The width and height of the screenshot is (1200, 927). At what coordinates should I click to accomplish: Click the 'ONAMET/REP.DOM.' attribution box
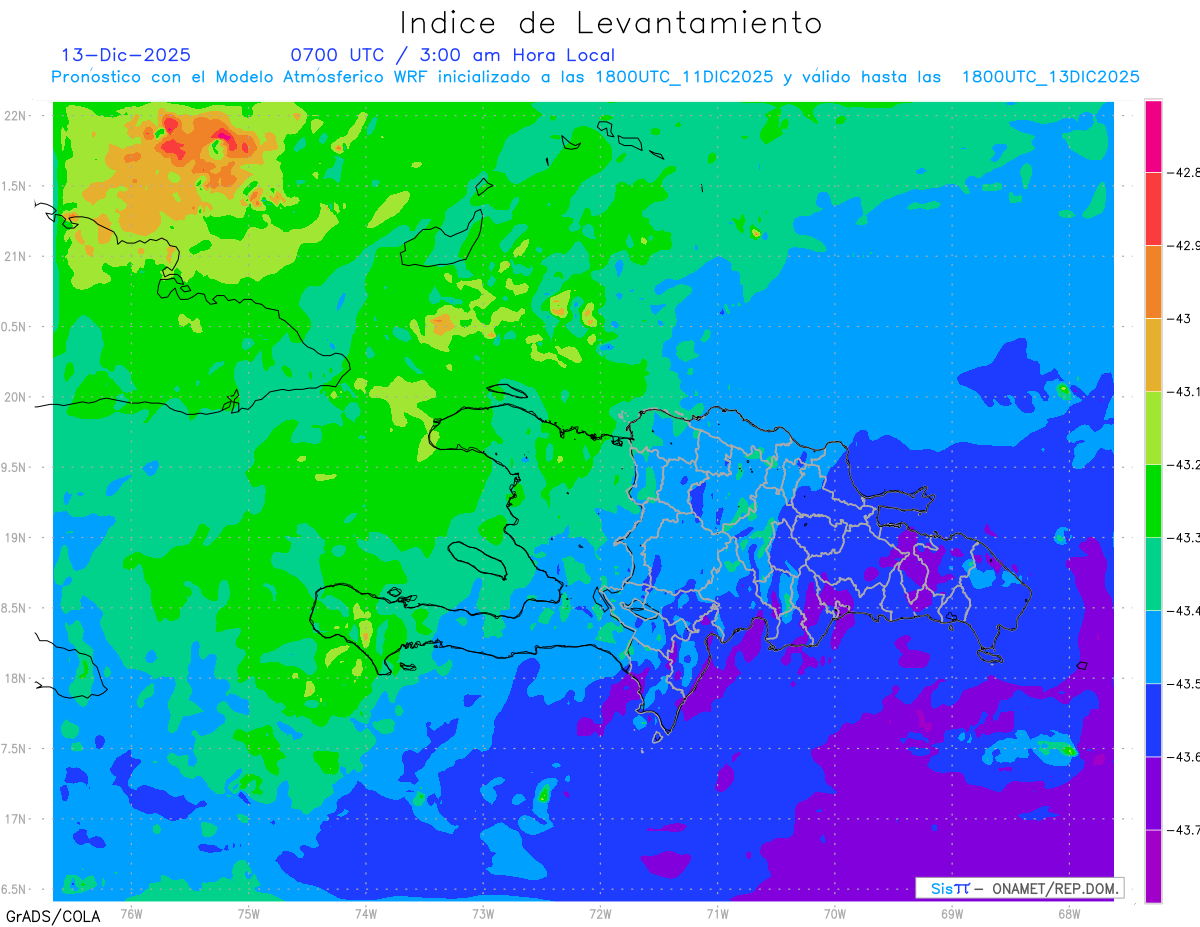pyautogui.click(x=1019, y=888)
